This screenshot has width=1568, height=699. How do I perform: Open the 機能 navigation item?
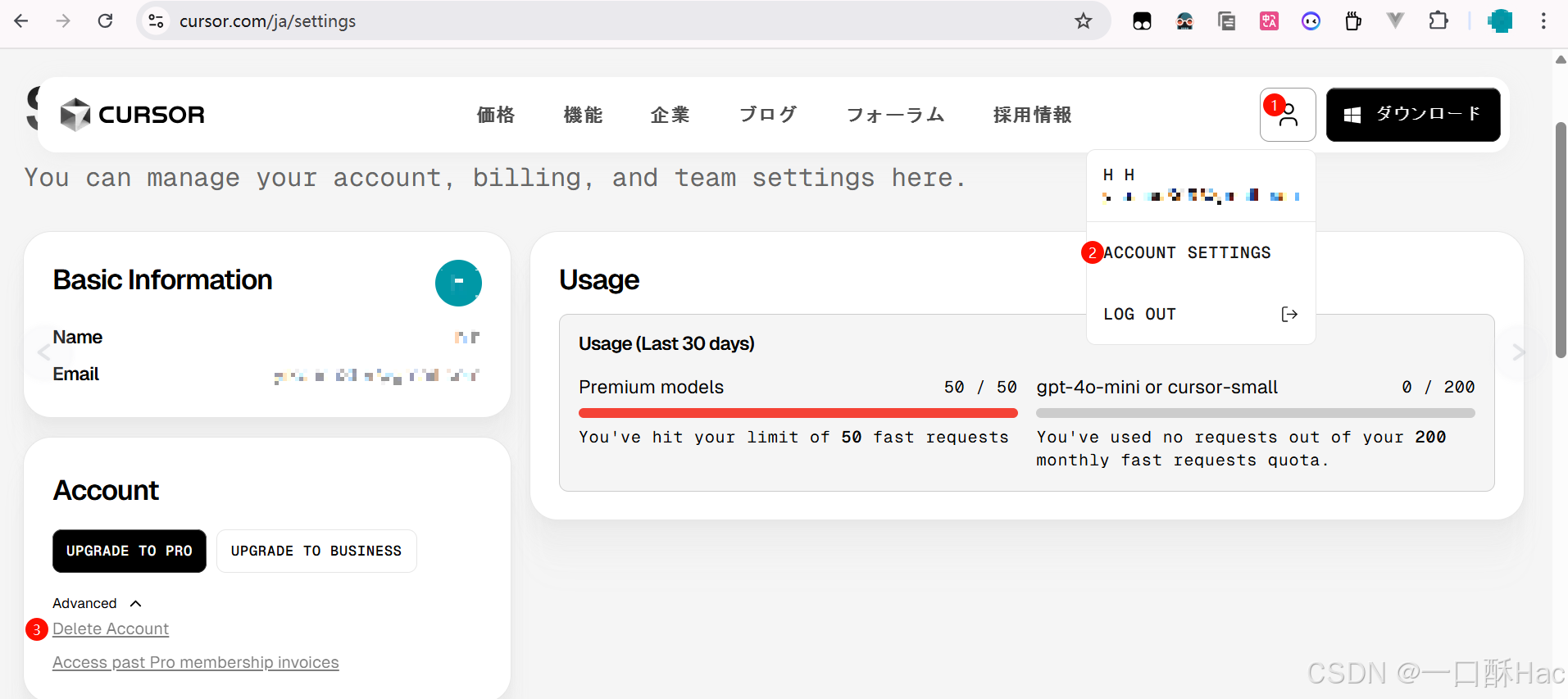(583, 115)
